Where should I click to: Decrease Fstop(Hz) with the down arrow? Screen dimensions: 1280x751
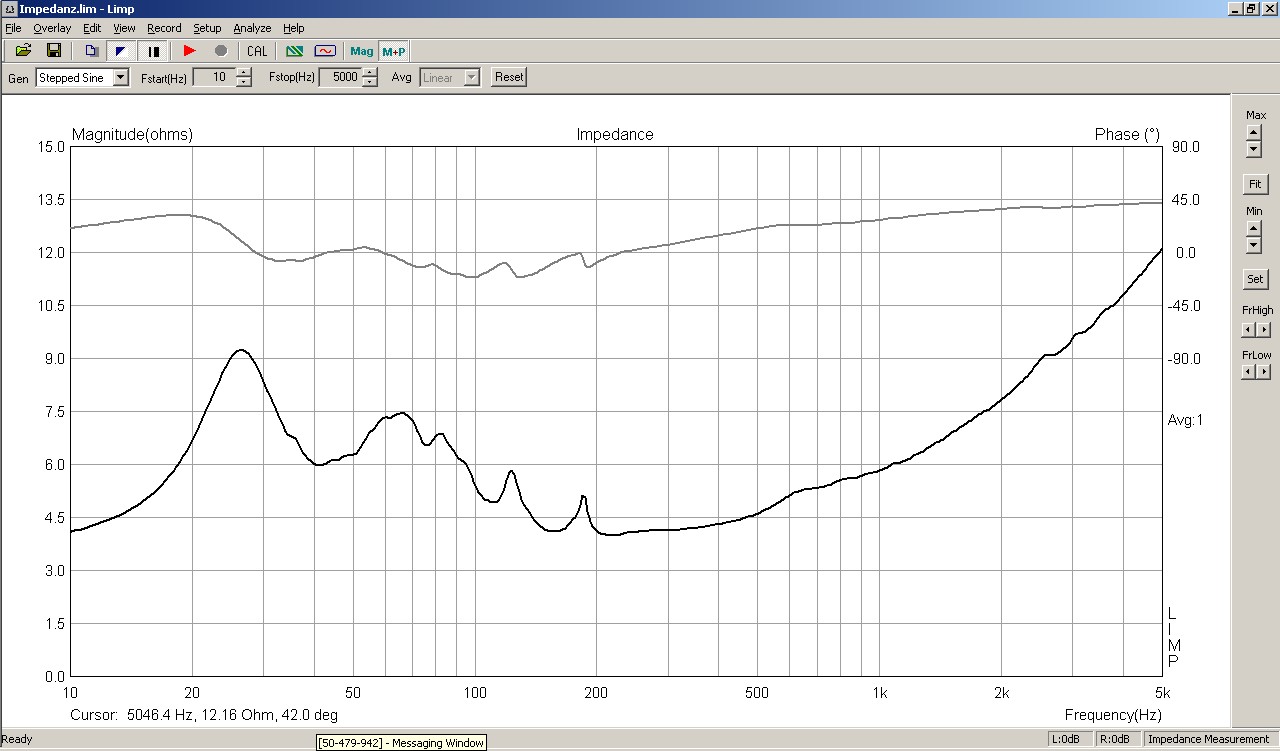(x=370, y=82)
